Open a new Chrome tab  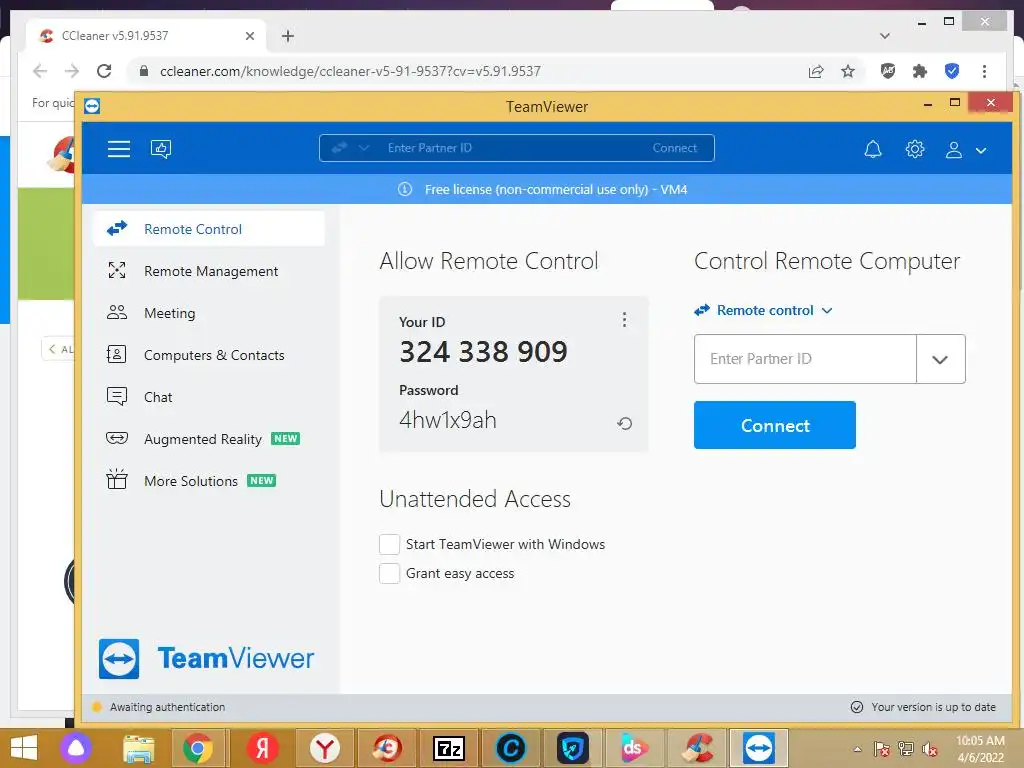pyautogui.click(x=287, y=36)
